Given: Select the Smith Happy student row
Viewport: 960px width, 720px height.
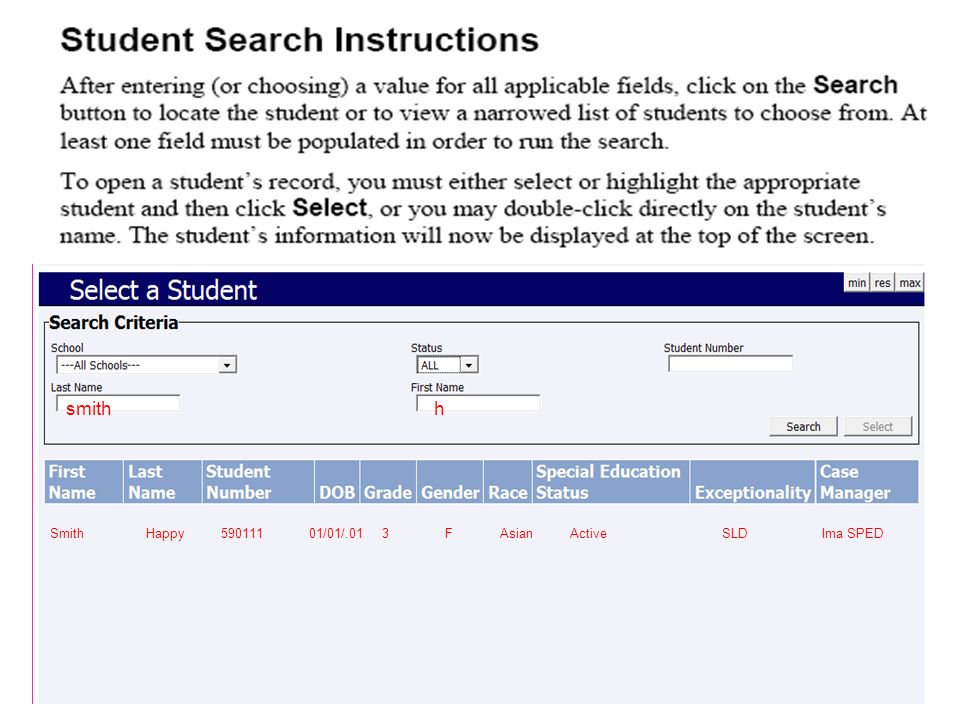Looking at the screenshot, I should [x=481, y=534].
